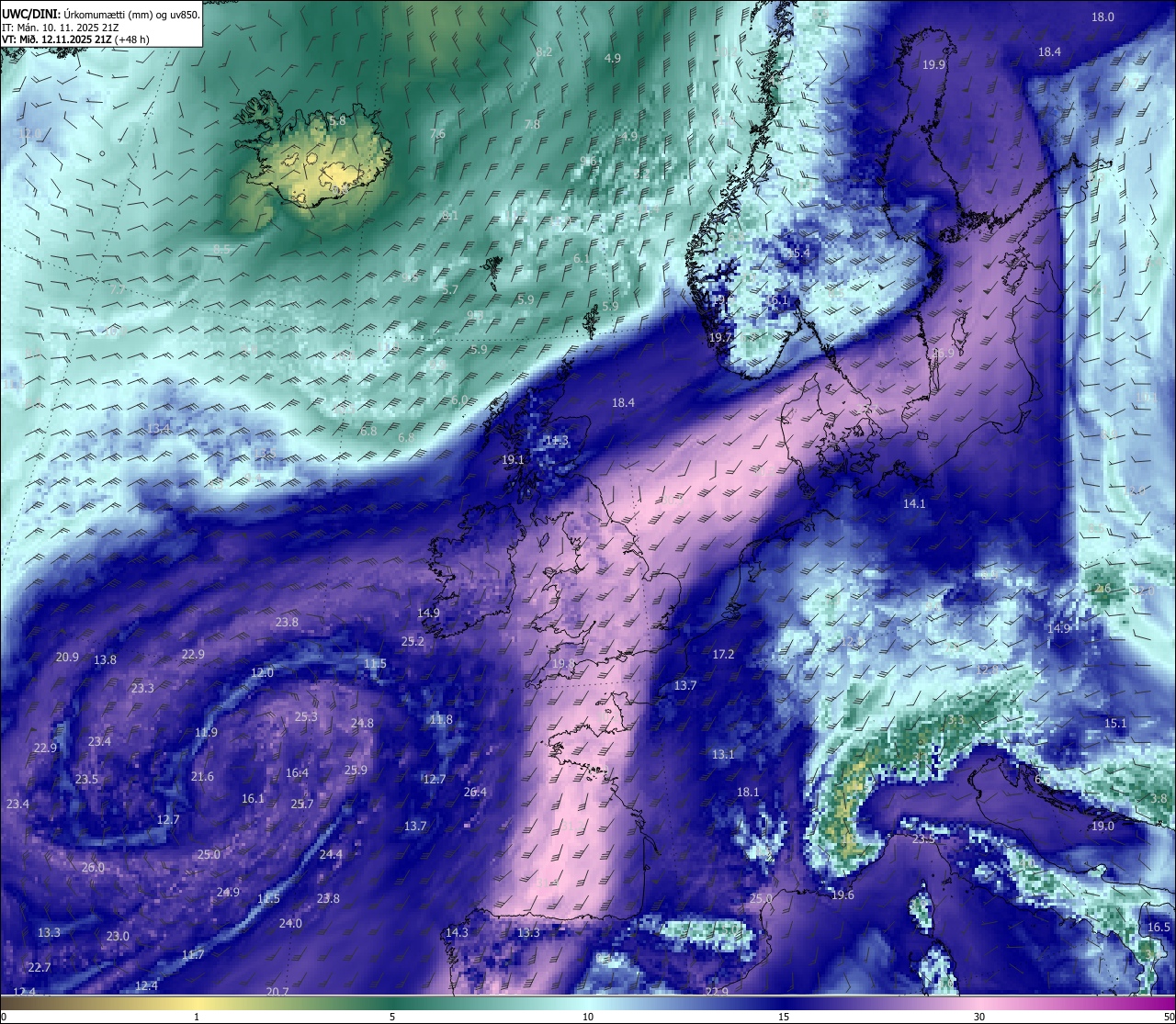Click the 19.1 value west of Scotland
Screen dimensions: 1176x1024
(x=513, y=459)
